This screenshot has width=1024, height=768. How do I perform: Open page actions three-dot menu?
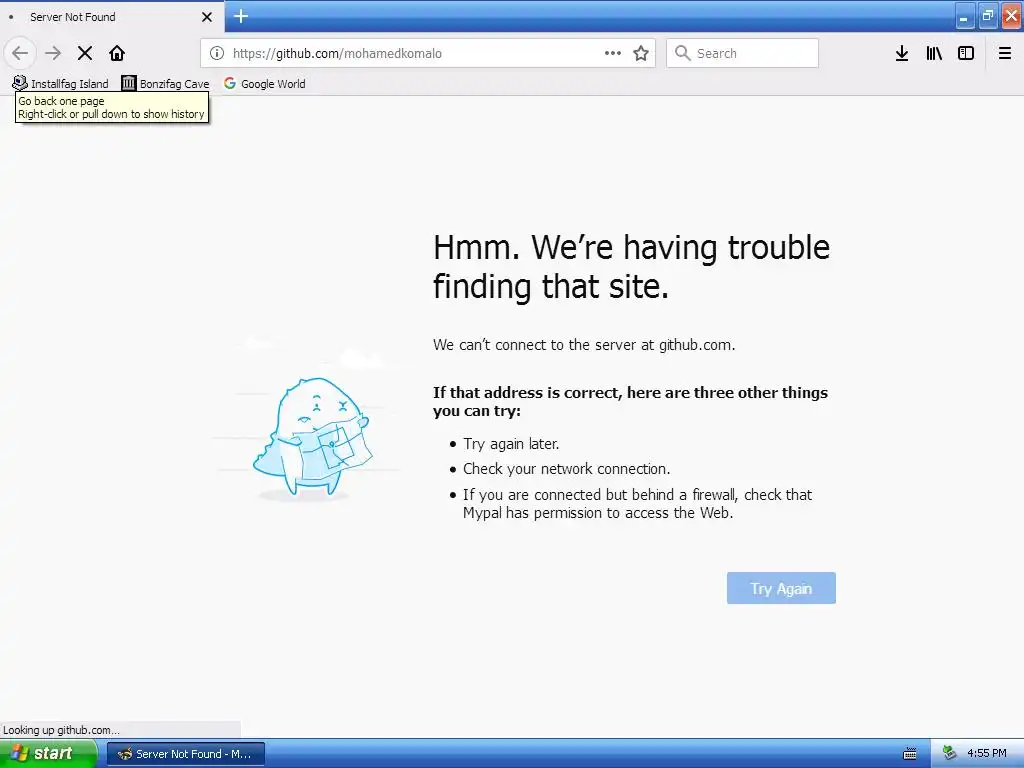[x=613, y=53]
